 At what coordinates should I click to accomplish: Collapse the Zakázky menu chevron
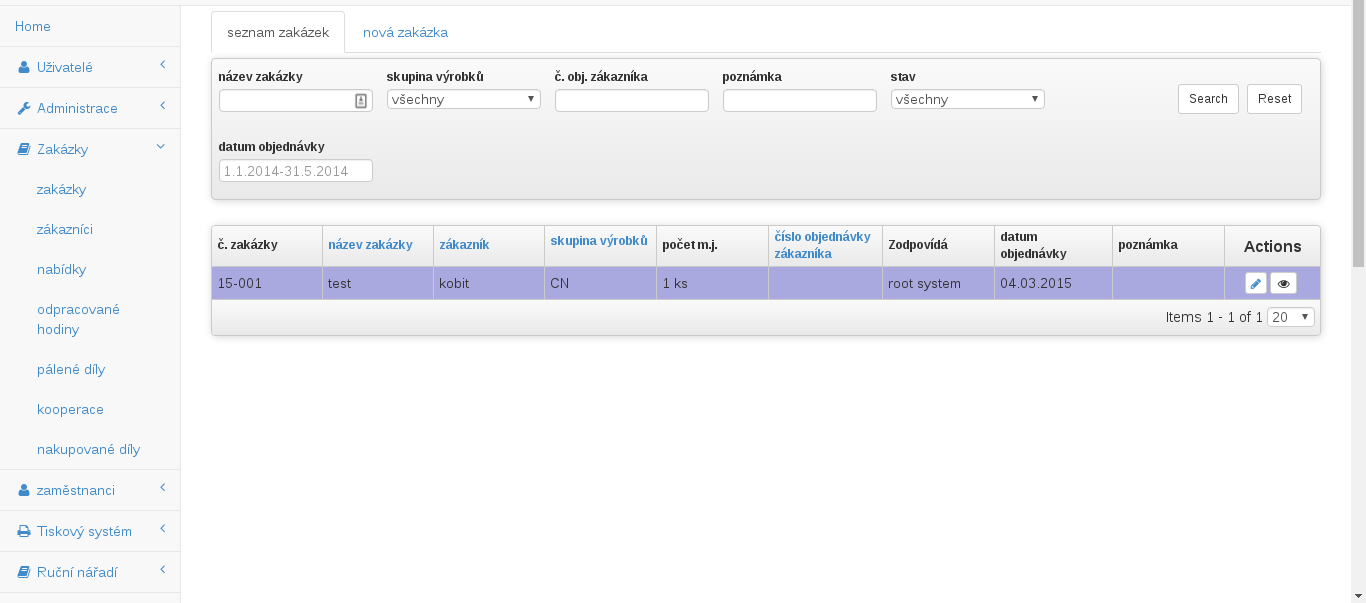point(161,147)
